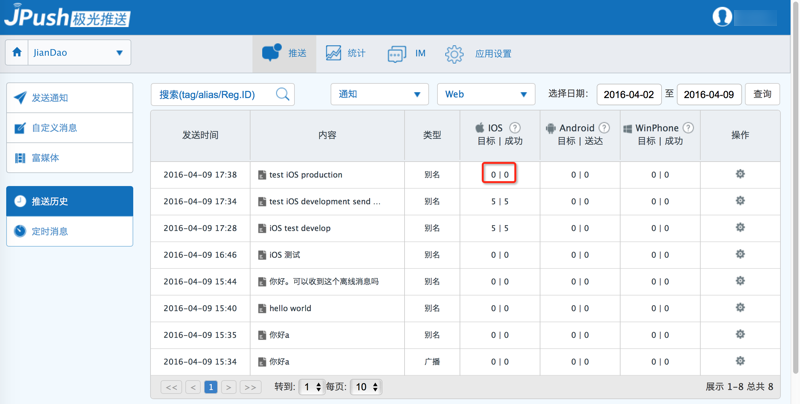The width and height of the screenshot is (800, 404).
Task: Select the content 'hello world'
Action: click(290, 309)
